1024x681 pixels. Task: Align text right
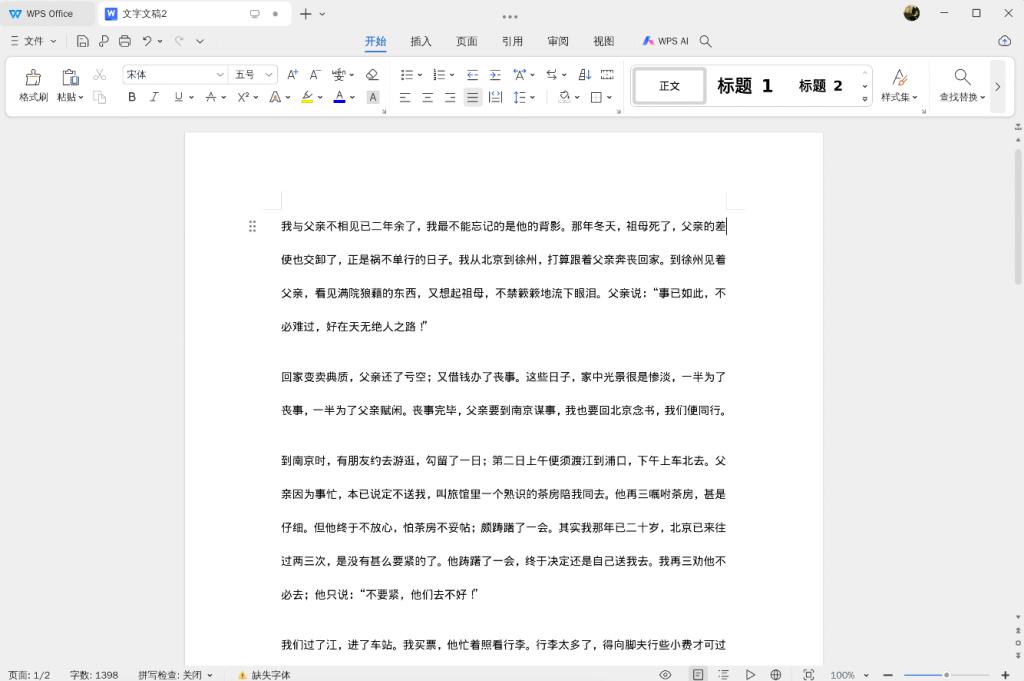[450, 97]
